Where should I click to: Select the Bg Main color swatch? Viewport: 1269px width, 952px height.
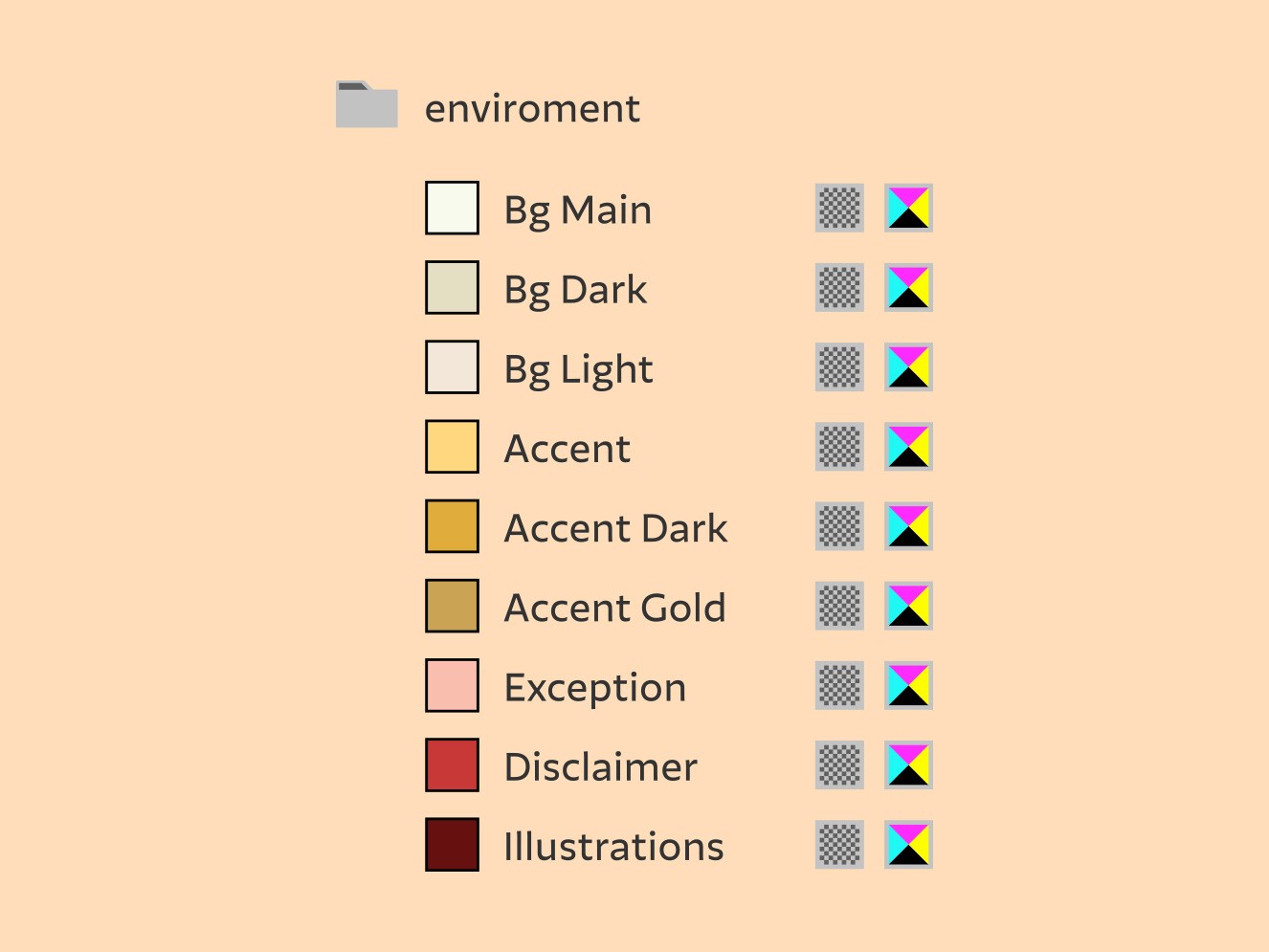click(452, 208)
